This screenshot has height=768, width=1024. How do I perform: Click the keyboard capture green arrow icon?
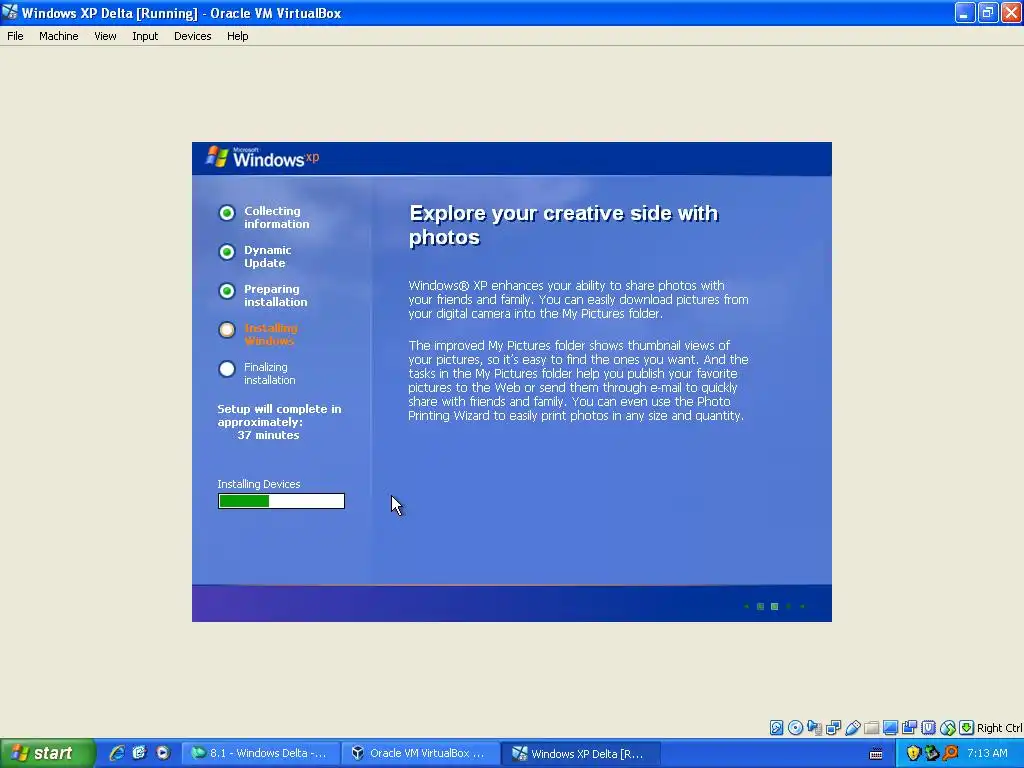pos(967,728)
